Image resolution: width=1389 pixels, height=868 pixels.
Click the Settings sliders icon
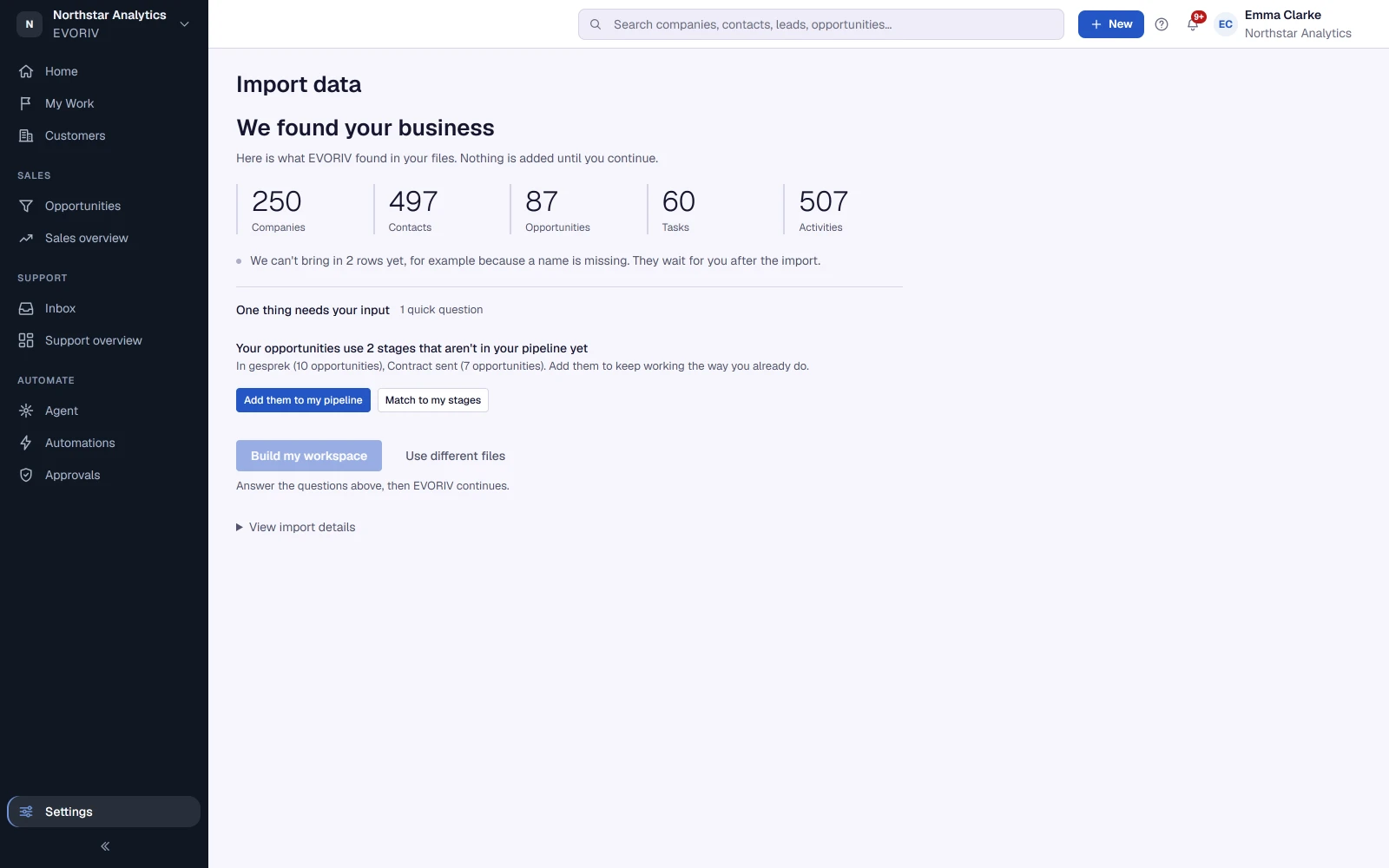point(26,812)
